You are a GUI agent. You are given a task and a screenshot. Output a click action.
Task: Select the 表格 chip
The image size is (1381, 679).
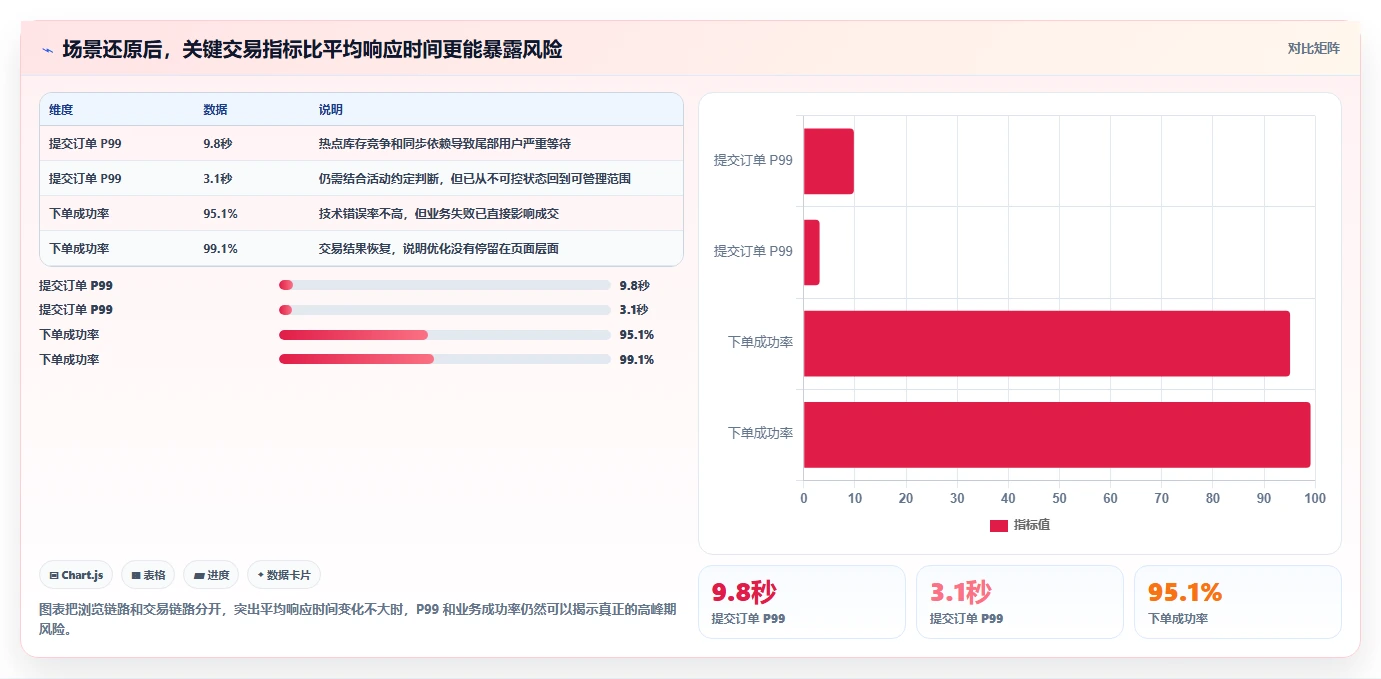(x=148, y=575)
